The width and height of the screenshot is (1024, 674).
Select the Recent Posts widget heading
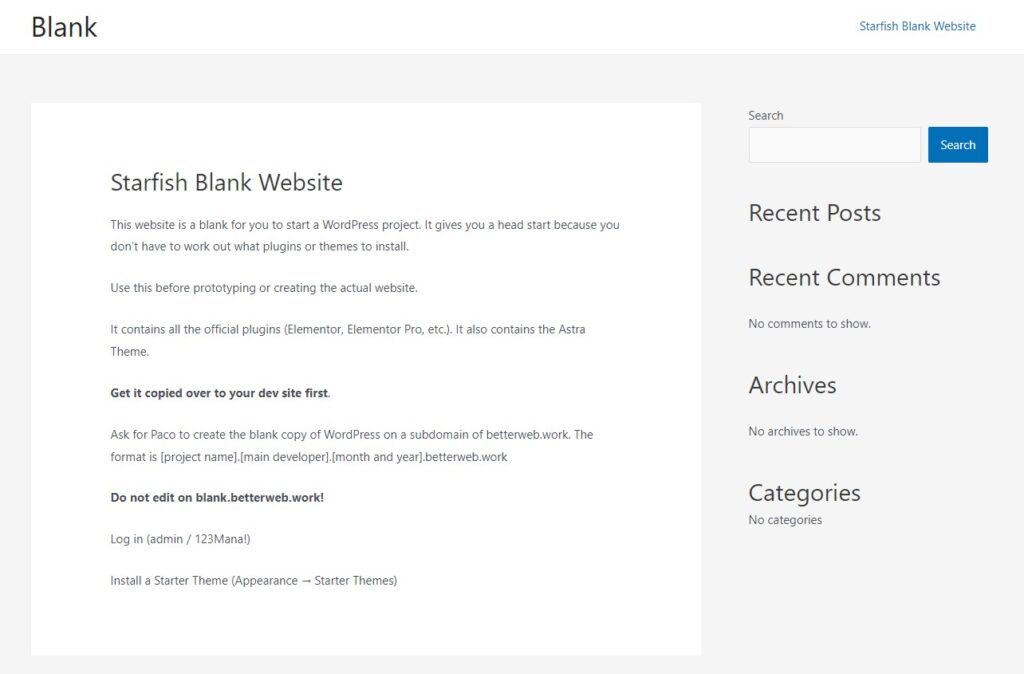[x=814, y=213]
